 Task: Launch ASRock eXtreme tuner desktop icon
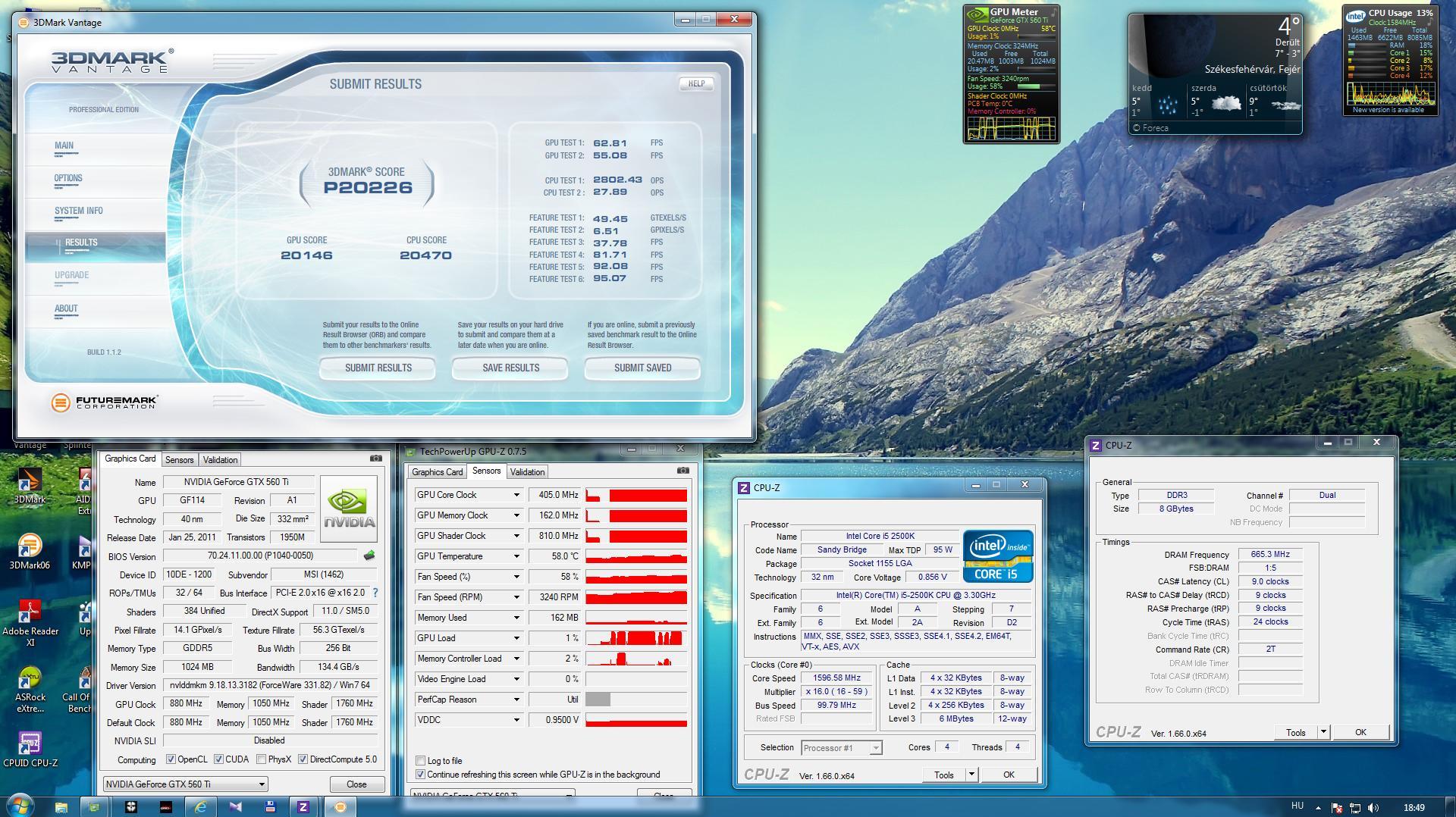point(30,690)
